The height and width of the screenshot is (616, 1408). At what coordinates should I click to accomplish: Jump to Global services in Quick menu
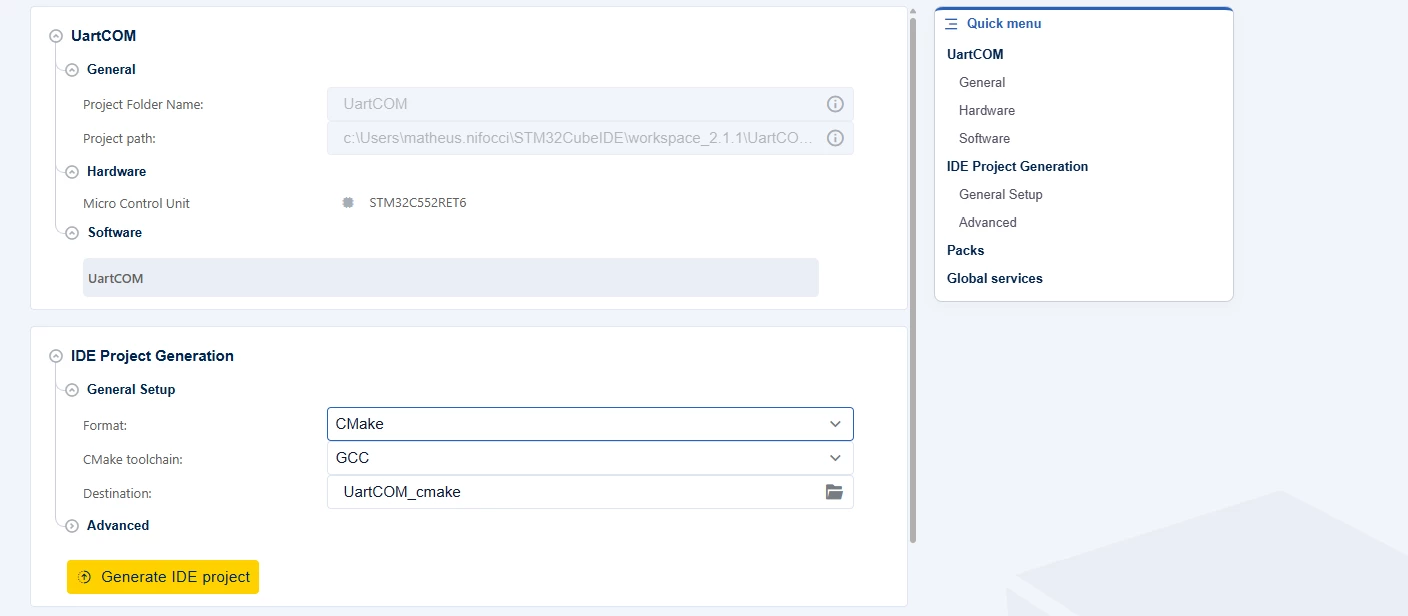995,278
